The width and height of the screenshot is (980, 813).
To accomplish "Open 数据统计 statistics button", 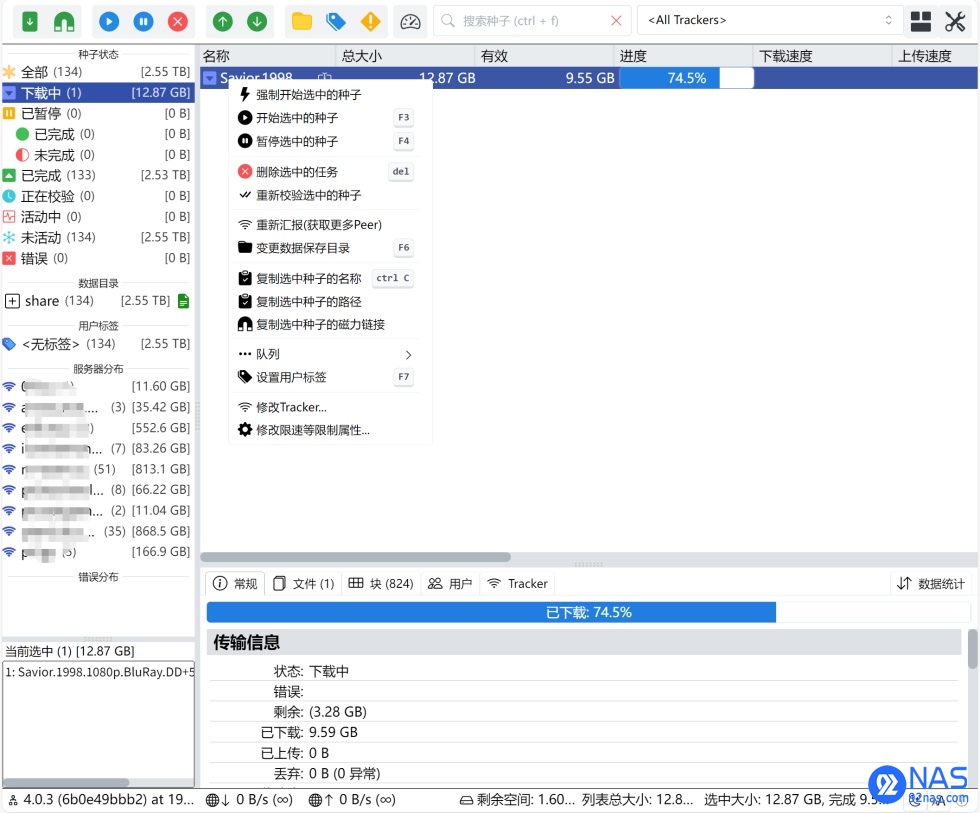I will pyautogui.click(x=931, y=584).
